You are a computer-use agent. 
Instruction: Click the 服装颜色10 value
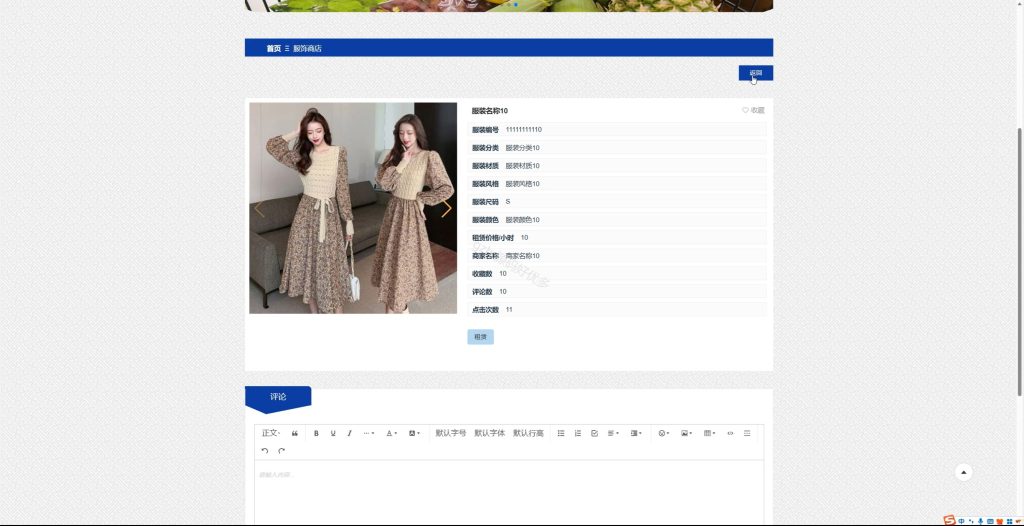coord(522,220)
